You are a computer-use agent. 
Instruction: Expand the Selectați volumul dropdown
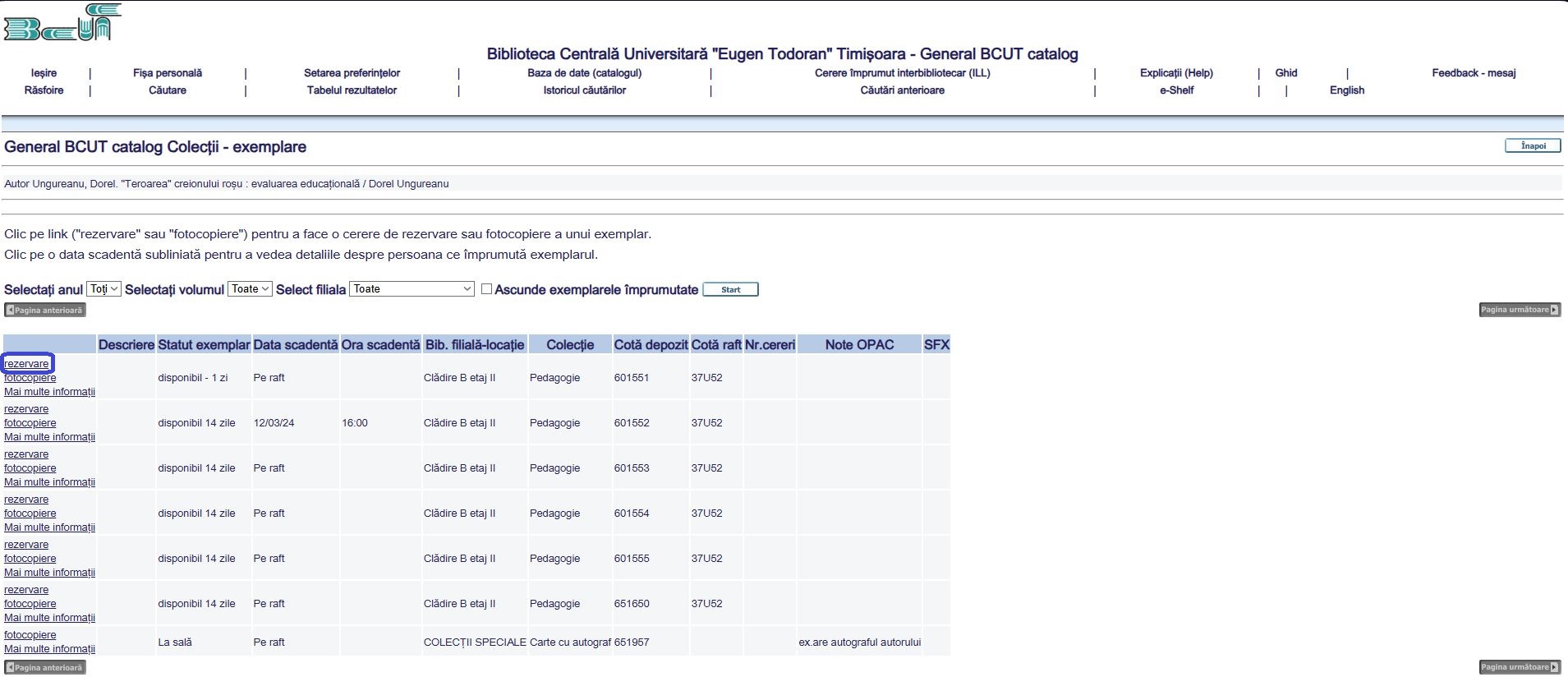pos(250,289)
